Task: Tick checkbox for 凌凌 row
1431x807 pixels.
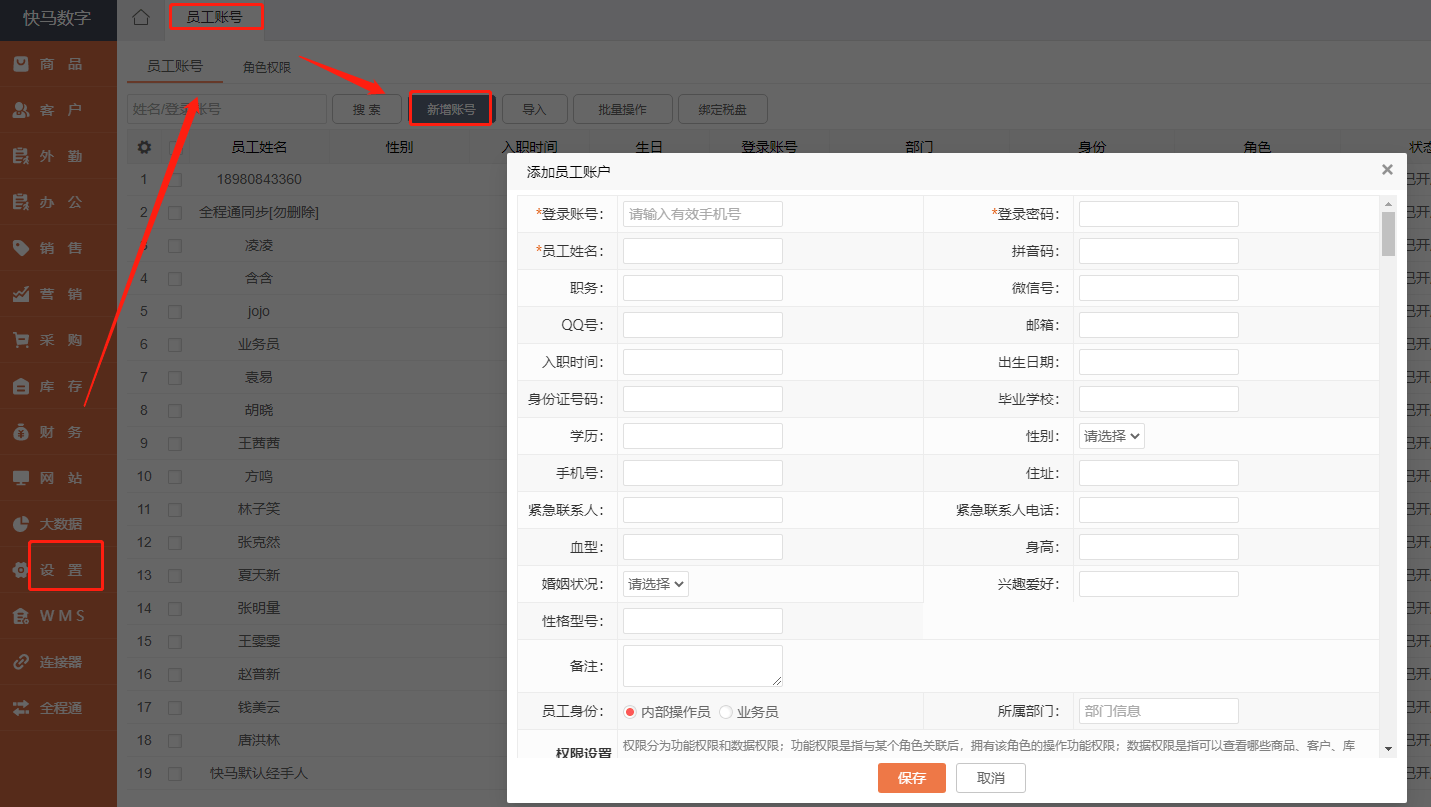Action: tap(175, 246)
